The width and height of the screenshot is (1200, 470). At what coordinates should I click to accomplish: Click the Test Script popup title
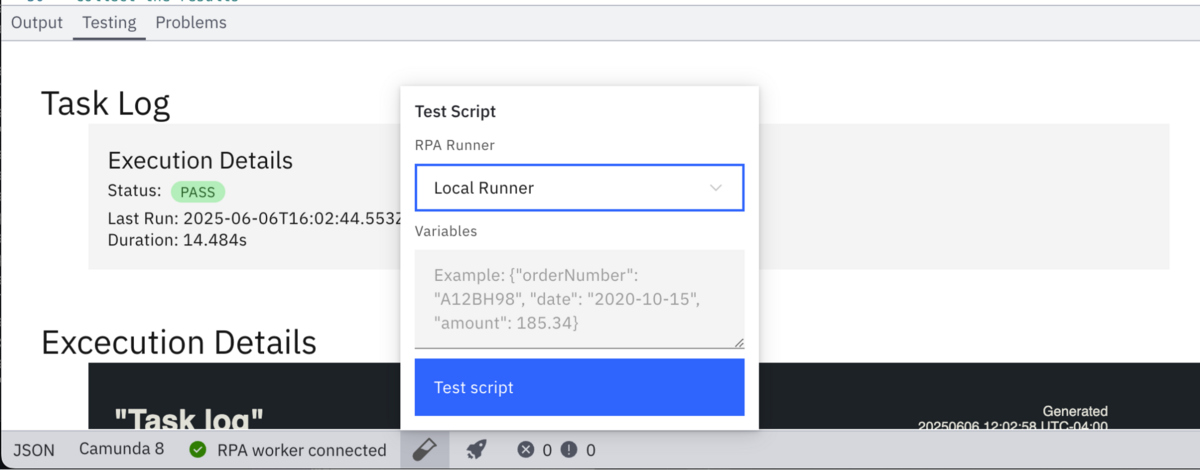(456, 112)
